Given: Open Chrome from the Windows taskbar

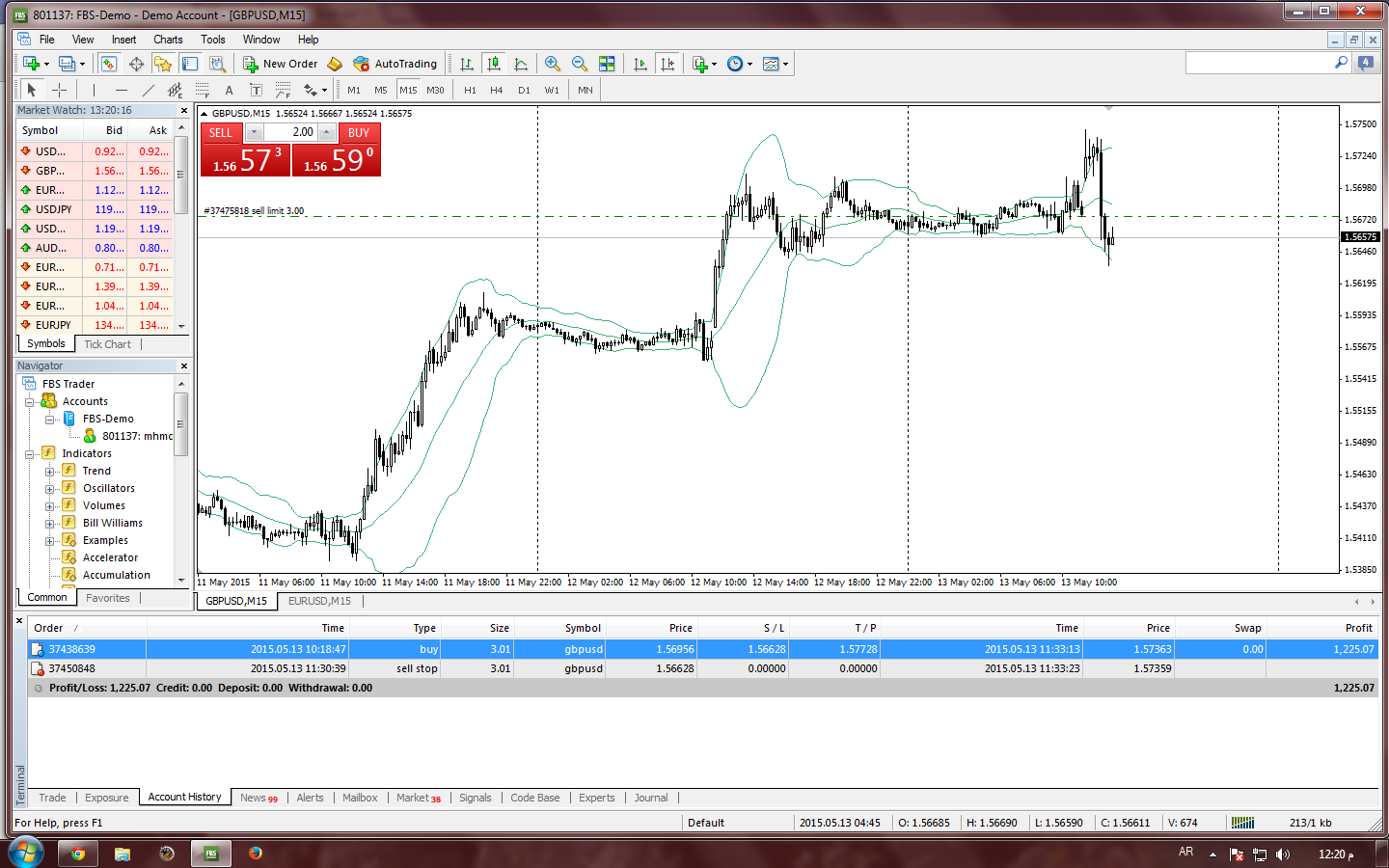Looking at the screenshot, I should tap(78, 854).
